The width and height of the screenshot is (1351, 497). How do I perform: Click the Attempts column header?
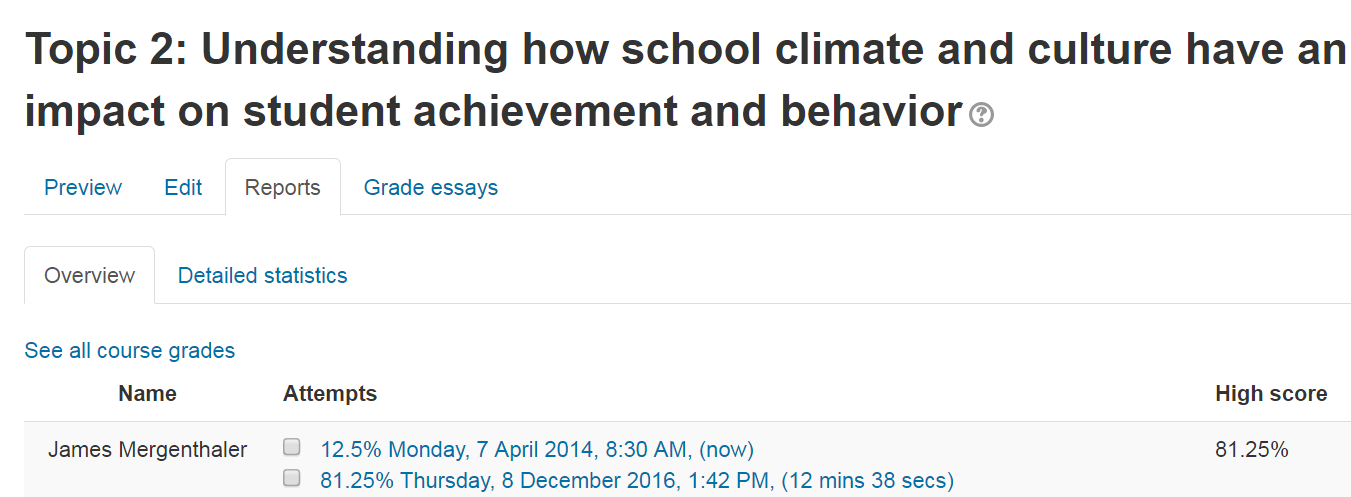(x=330, y=394)
